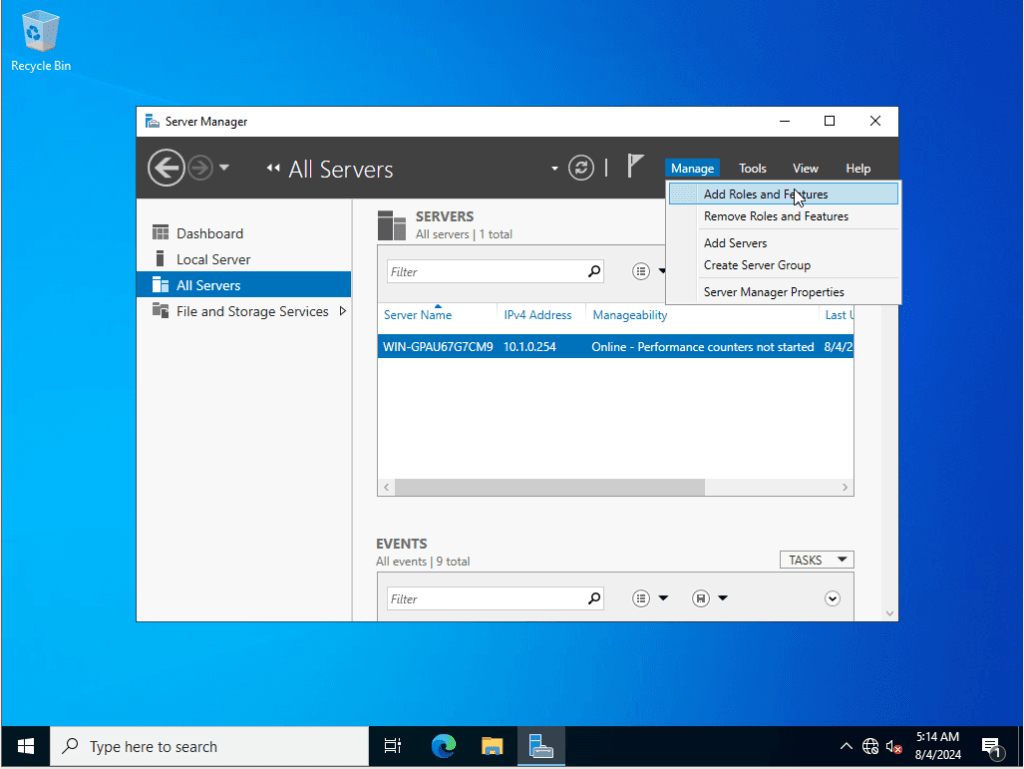1024x769 pixels.
Task: Click the Events saved queries disk icon
Action: [701, 598]
